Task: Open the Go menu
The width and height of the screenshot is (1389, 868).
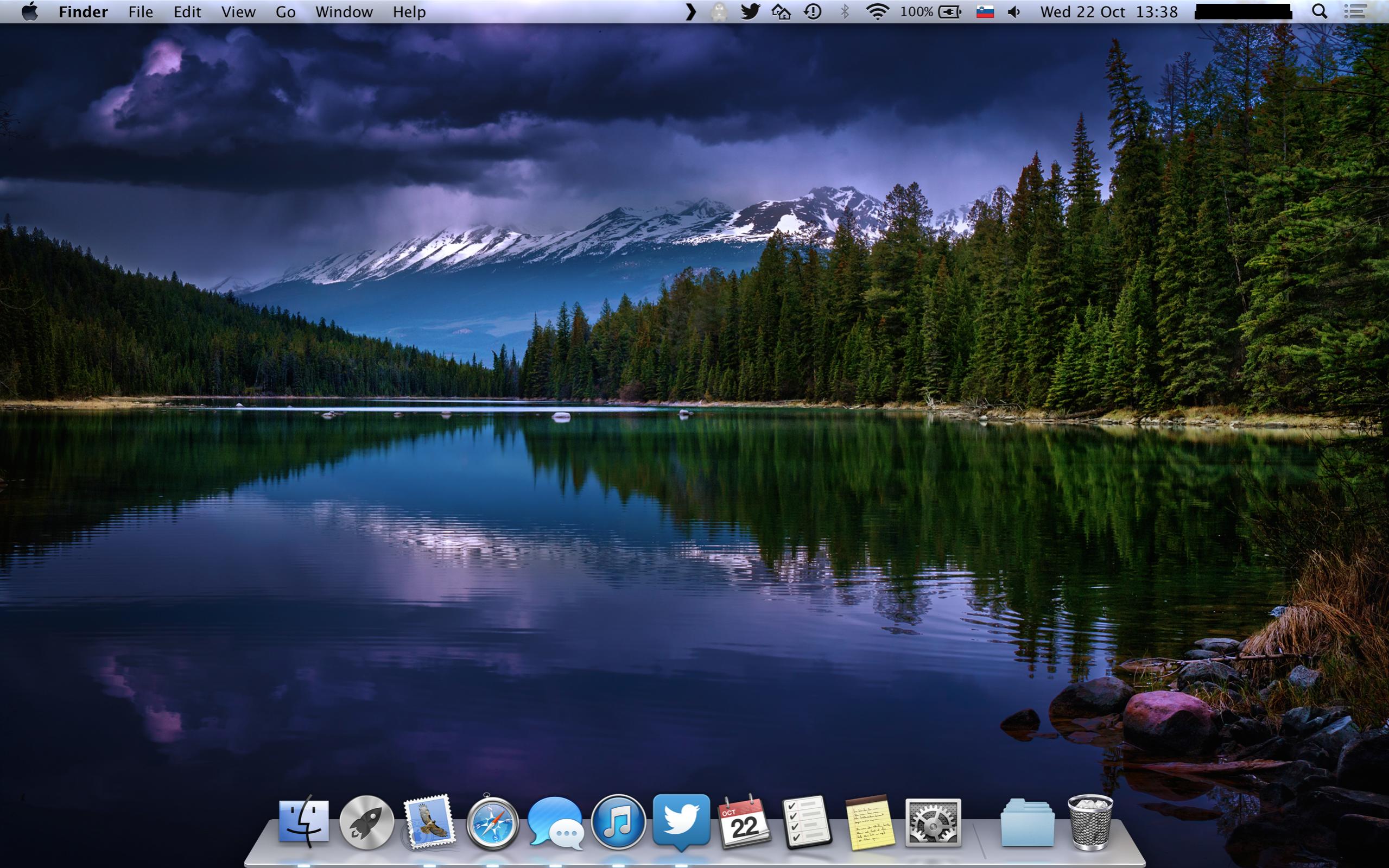Action: [286, 11]
